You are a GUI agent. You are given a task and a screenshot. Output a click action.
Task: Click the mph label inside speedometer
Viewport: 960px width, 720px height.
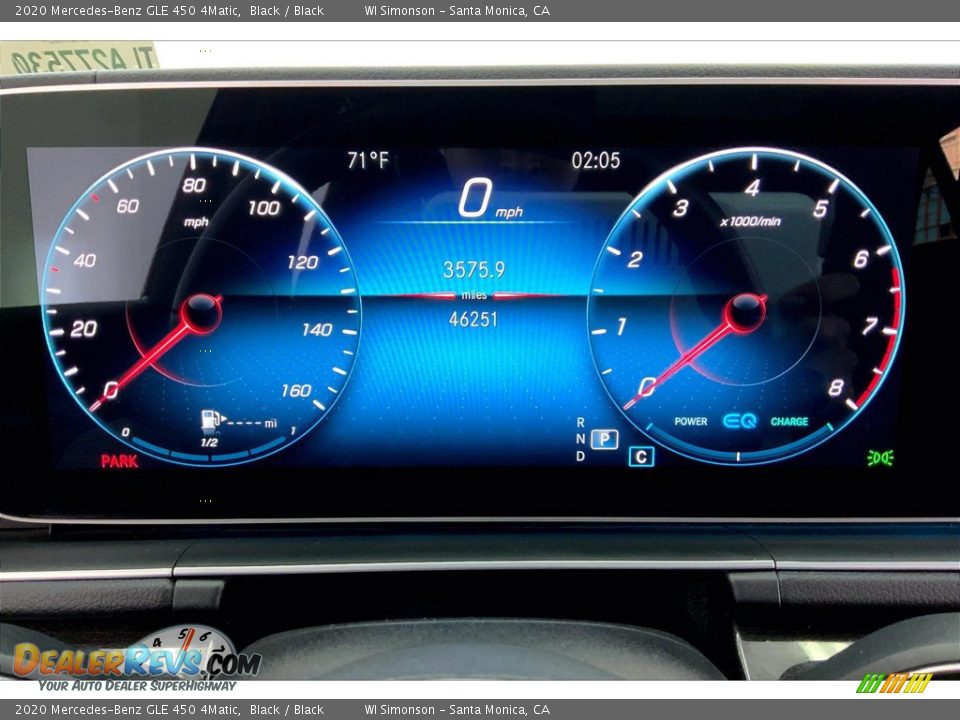(x=197, y=222)
